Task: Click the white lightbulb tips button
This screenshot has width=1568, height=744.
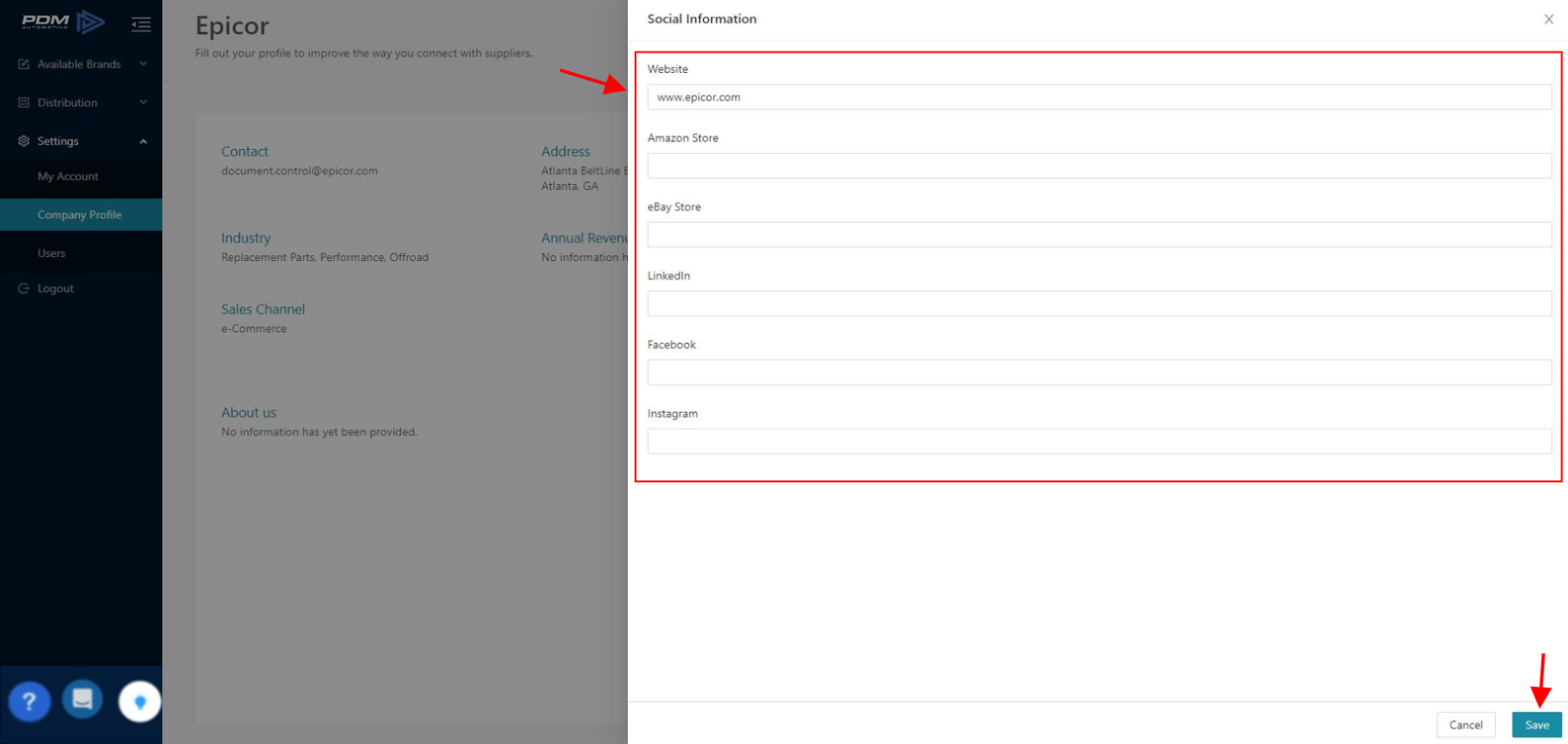Action: pyautogui.click(x=140, y=701)
